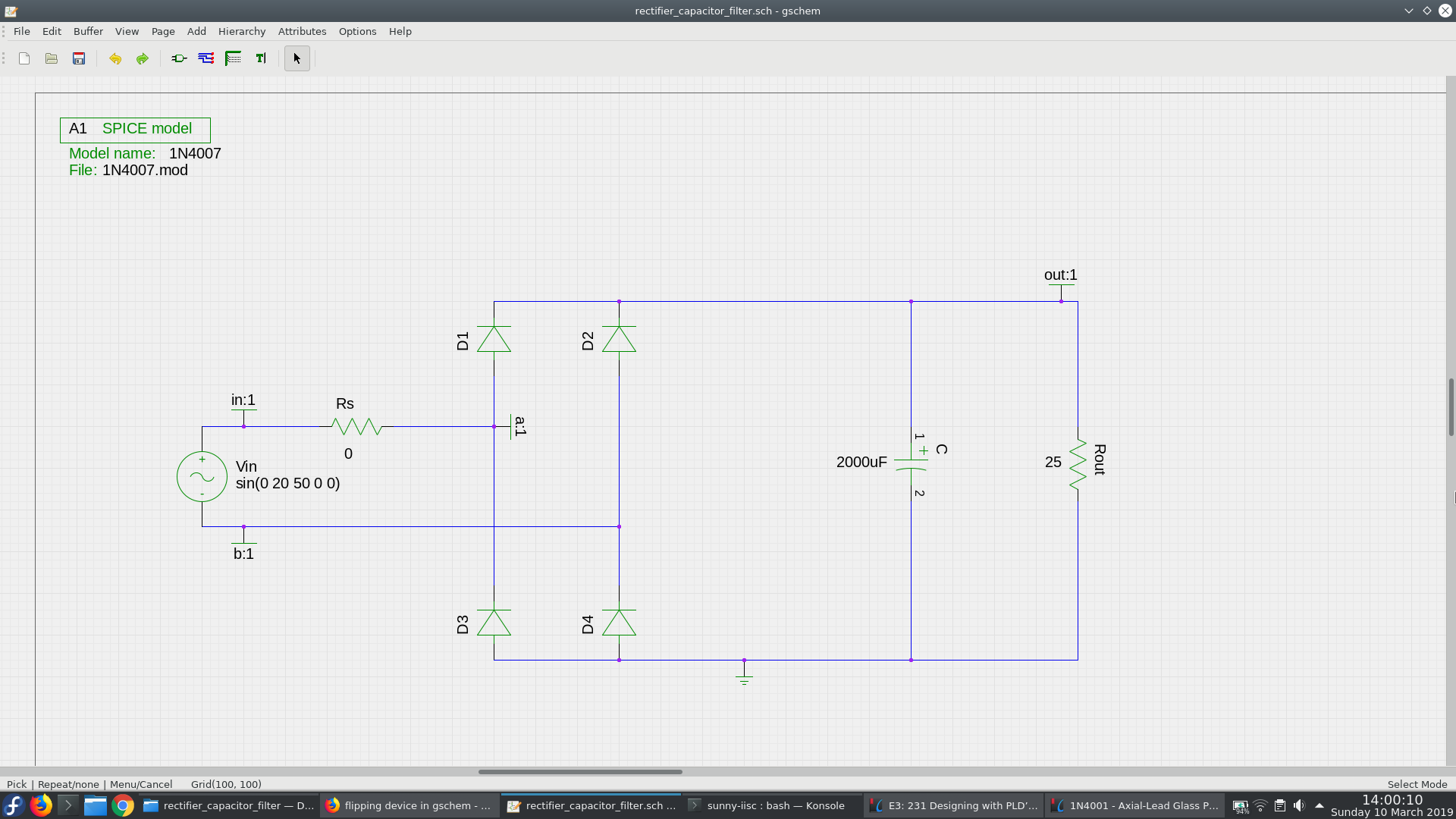1456x819 pixels.
Task: Click the Open file folder icon
Action: point(52,58)
